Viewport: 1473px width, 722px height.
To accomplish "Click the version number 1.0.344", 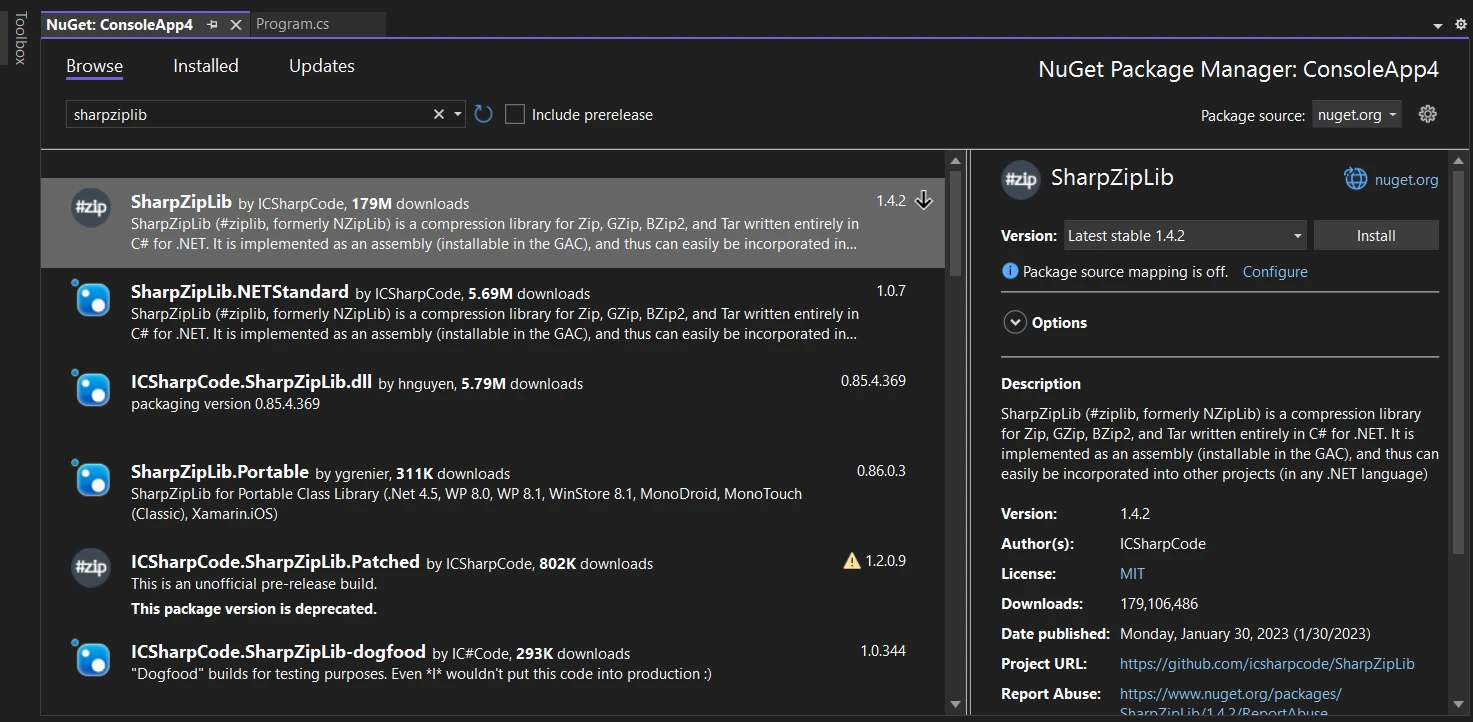I will click(x=883, y=651).
